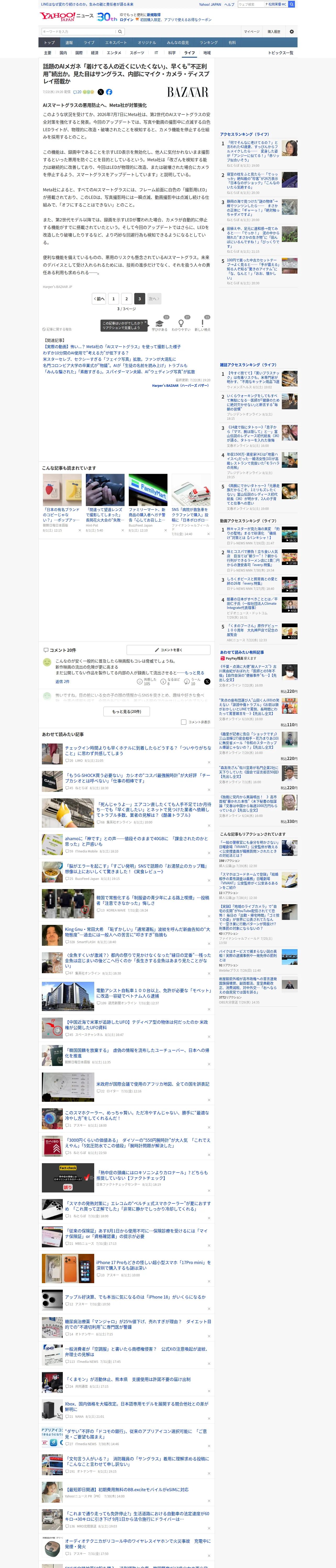Open マイページ link

tap(252, 32)
